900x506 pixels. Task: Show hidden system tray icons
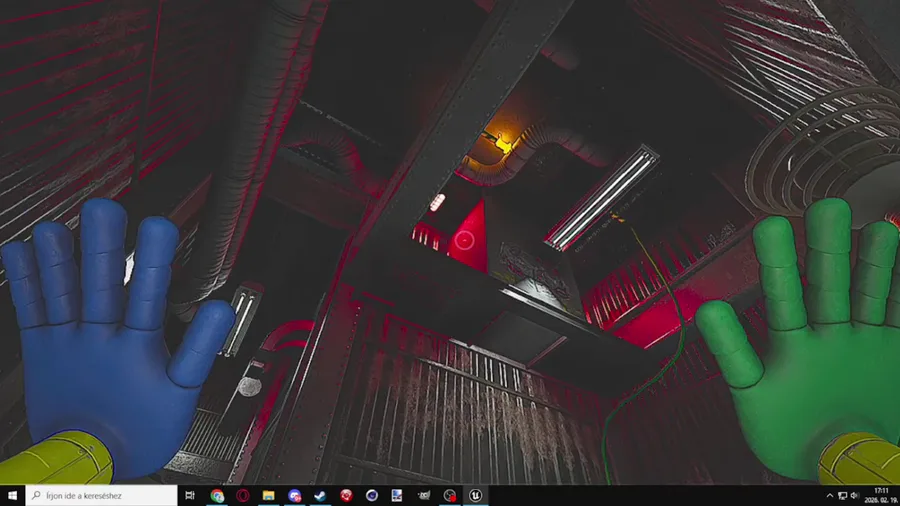[829, 495]
